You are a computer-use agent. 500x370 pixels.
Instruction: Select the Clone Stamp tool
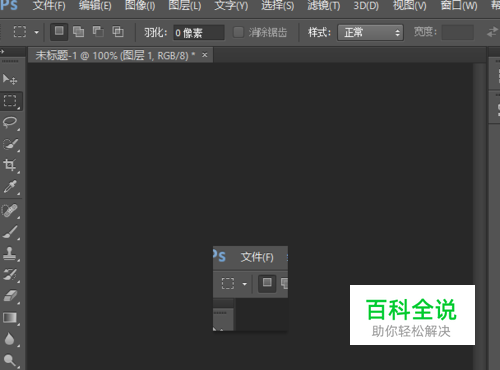10,254
